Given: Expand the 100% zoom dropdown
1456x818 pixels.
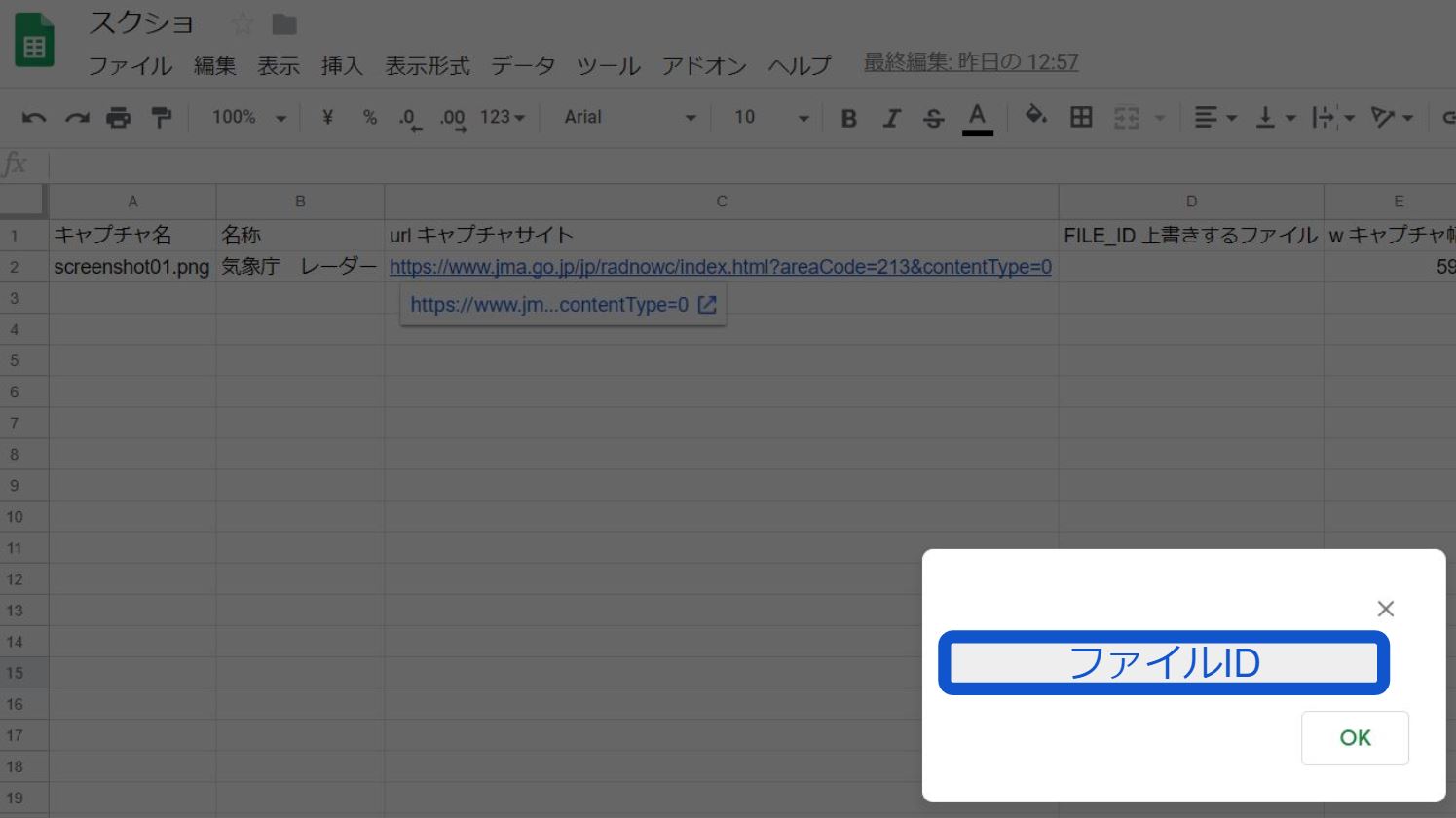Looking at the screenshot, I should click(249, 118).
